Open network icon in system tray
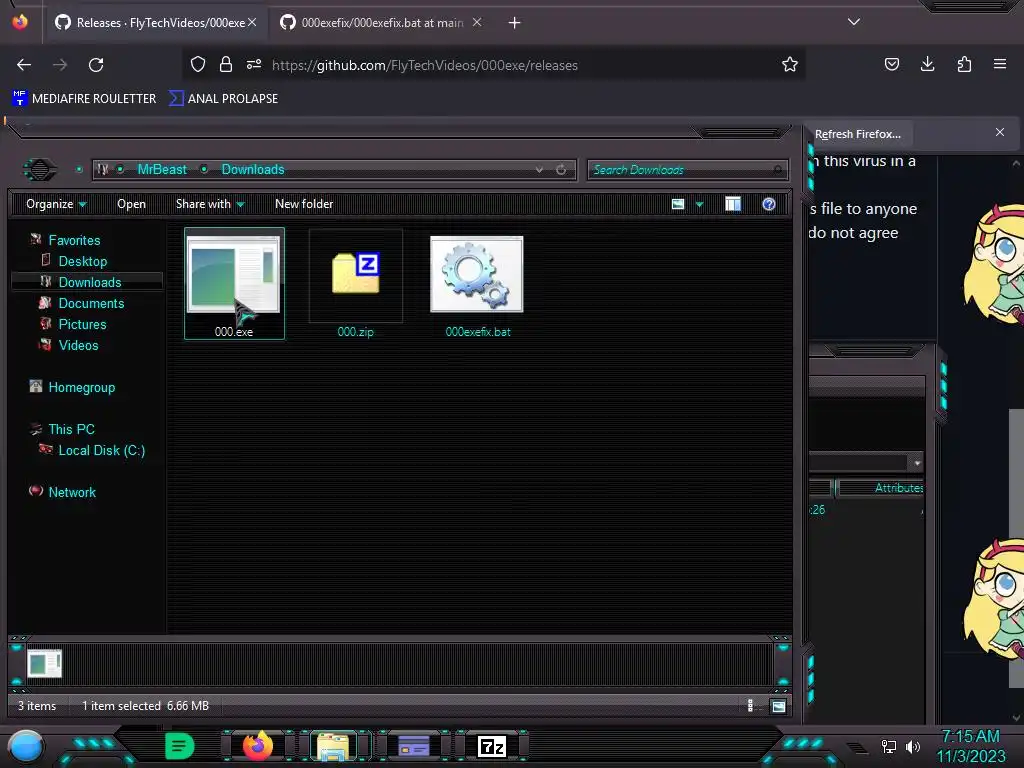Viewport: 1024px width, 768px height. (889, 746)
